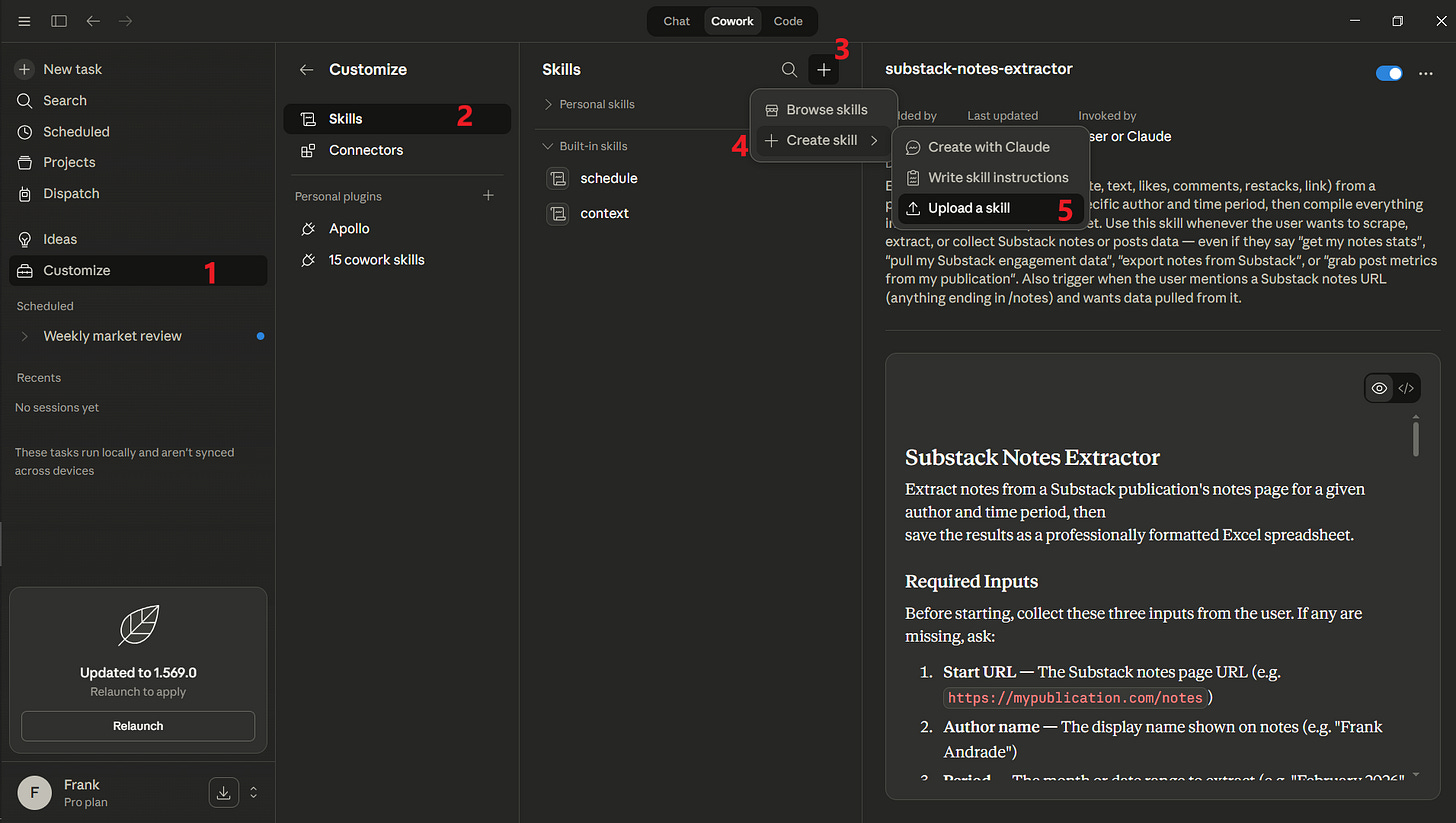Toggle the sidebar panel icon

59,21
